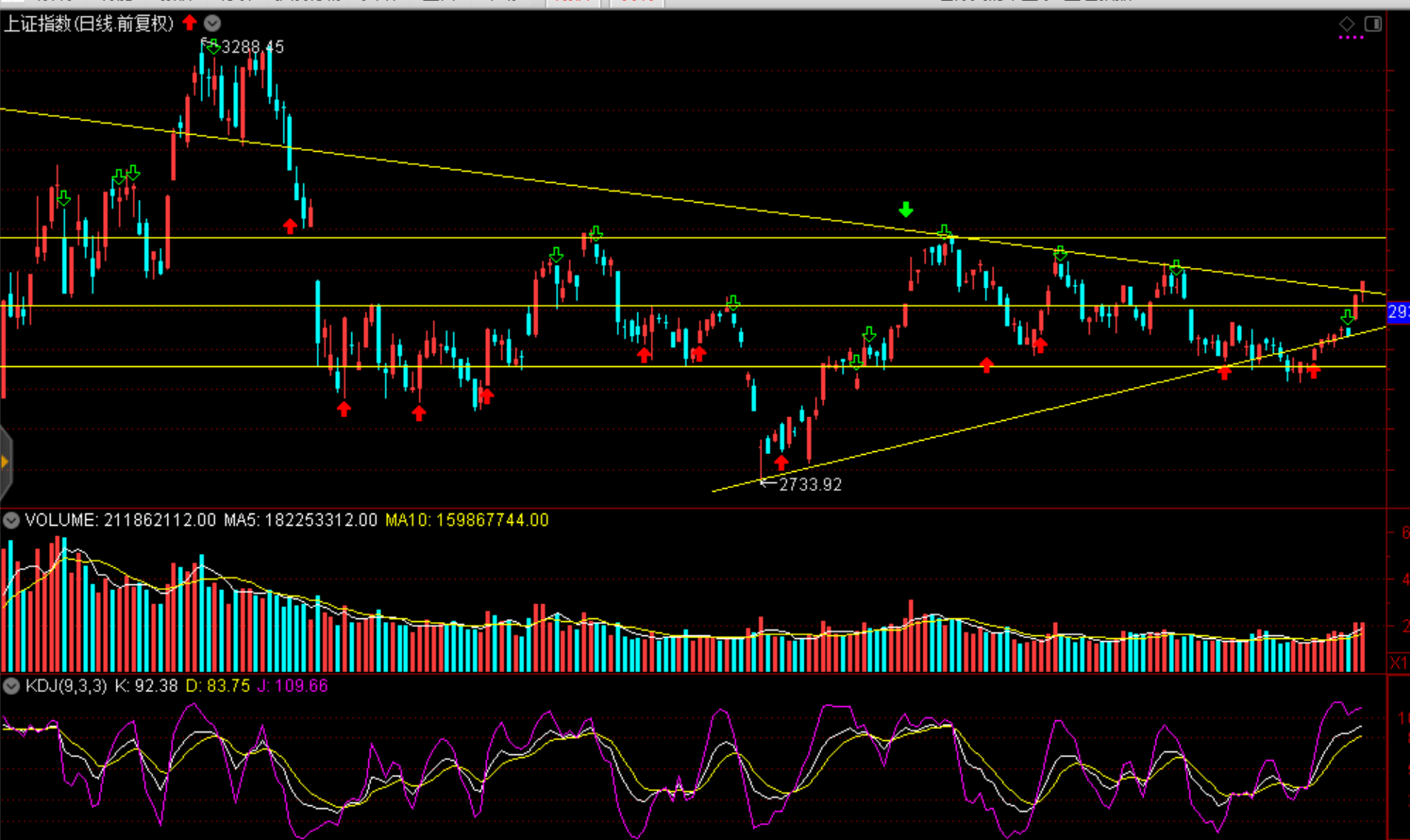The width and height of the screenshot is (1410, 840).
Task: Toggle the side panel icon at top right
Action: 1373,24
